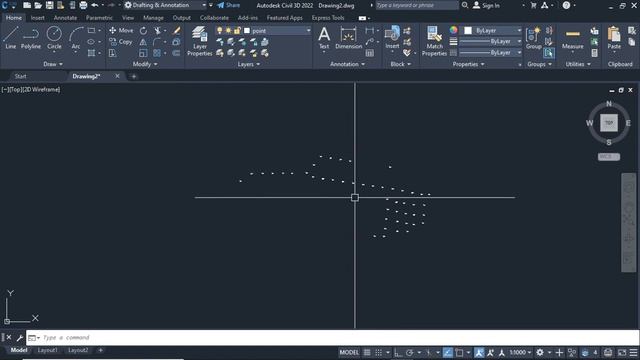Expand the Modify panel
Screen dimensions: 640x360
[145, 64]
